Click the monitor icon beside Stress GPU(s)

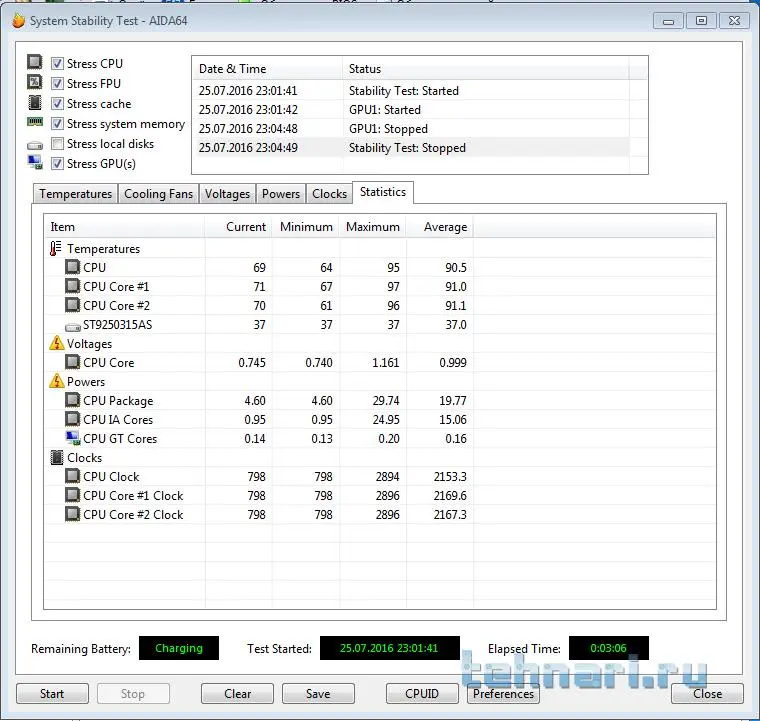click(x=35, y=162)
